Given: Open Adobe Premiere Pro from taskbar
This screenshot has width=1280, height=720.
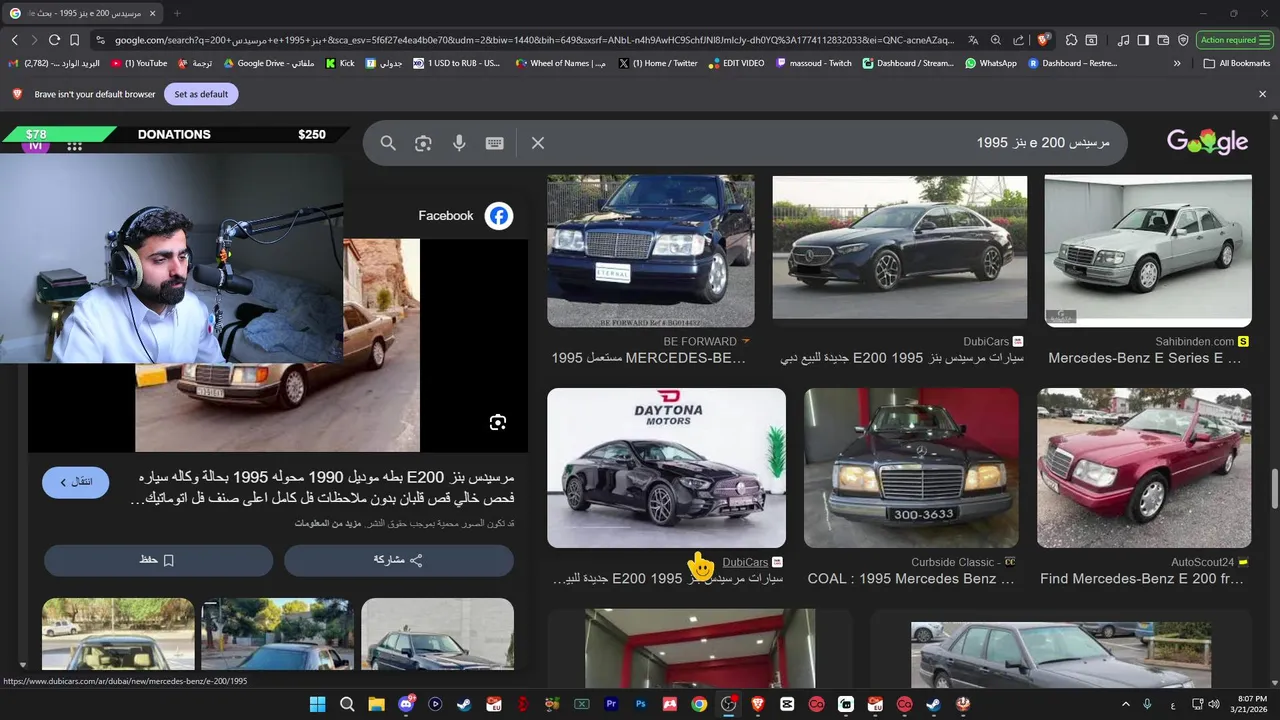Looking at the screenshot, I should point(611,704).
